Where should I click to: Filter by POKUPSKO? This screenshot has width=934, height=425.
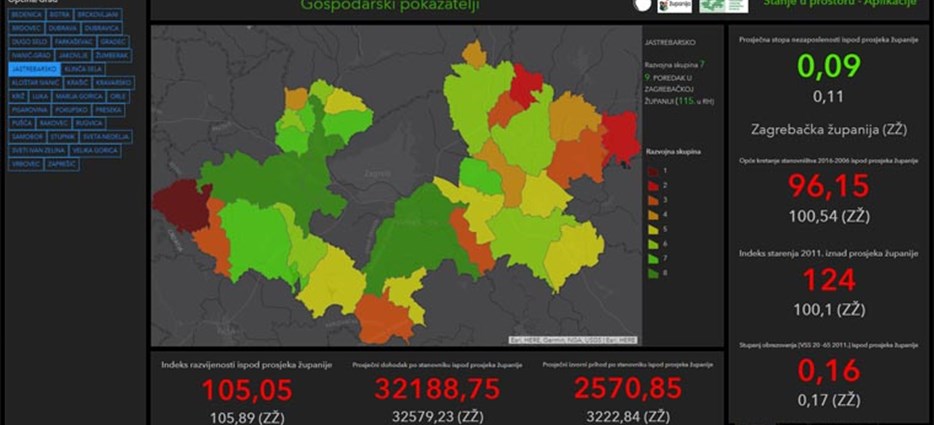[x=72, y=110]
